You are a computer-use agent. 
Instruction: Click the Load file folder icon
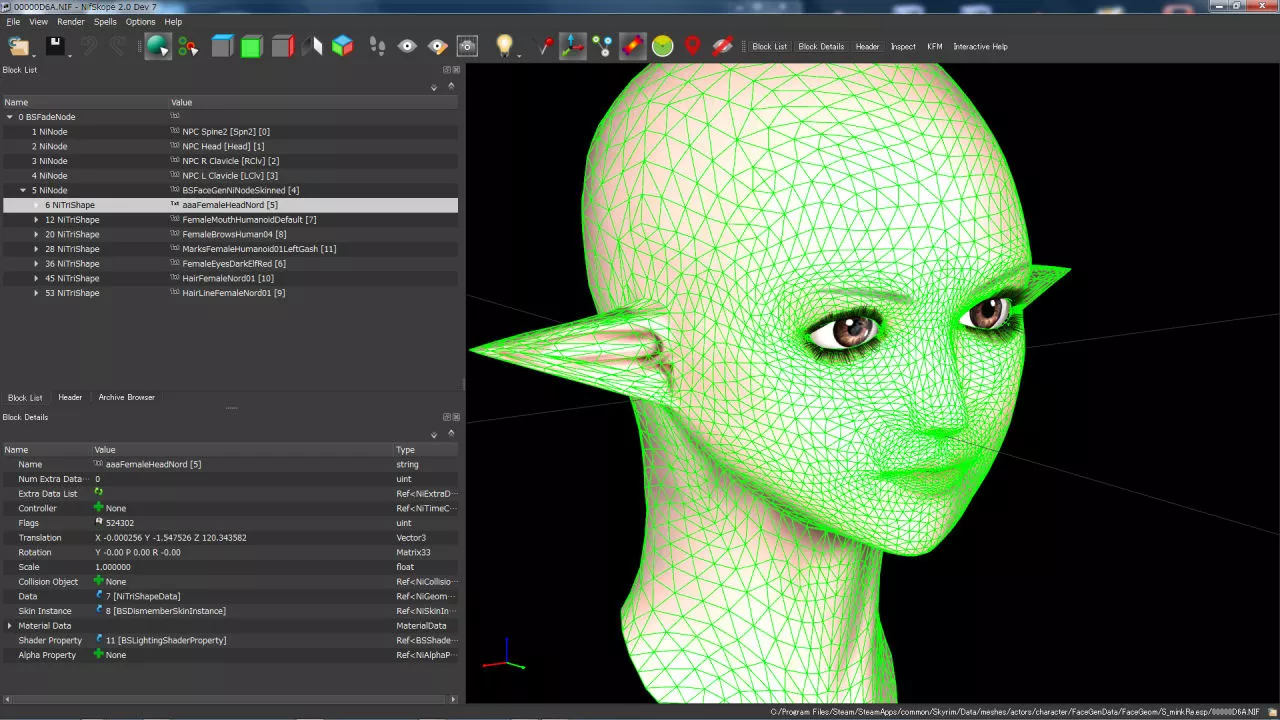click(x=18, y=46)
